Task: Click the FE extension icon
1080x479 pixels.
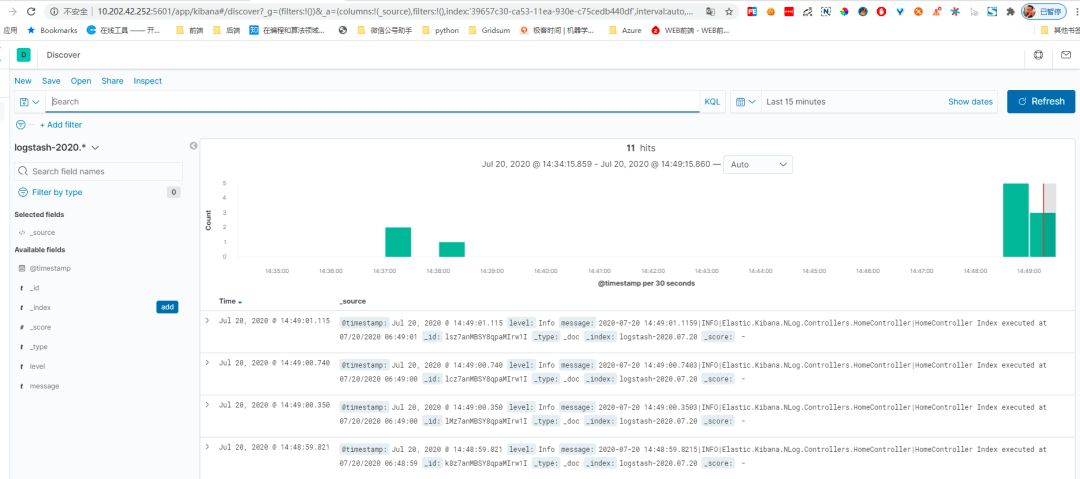Action: (751, 12)
